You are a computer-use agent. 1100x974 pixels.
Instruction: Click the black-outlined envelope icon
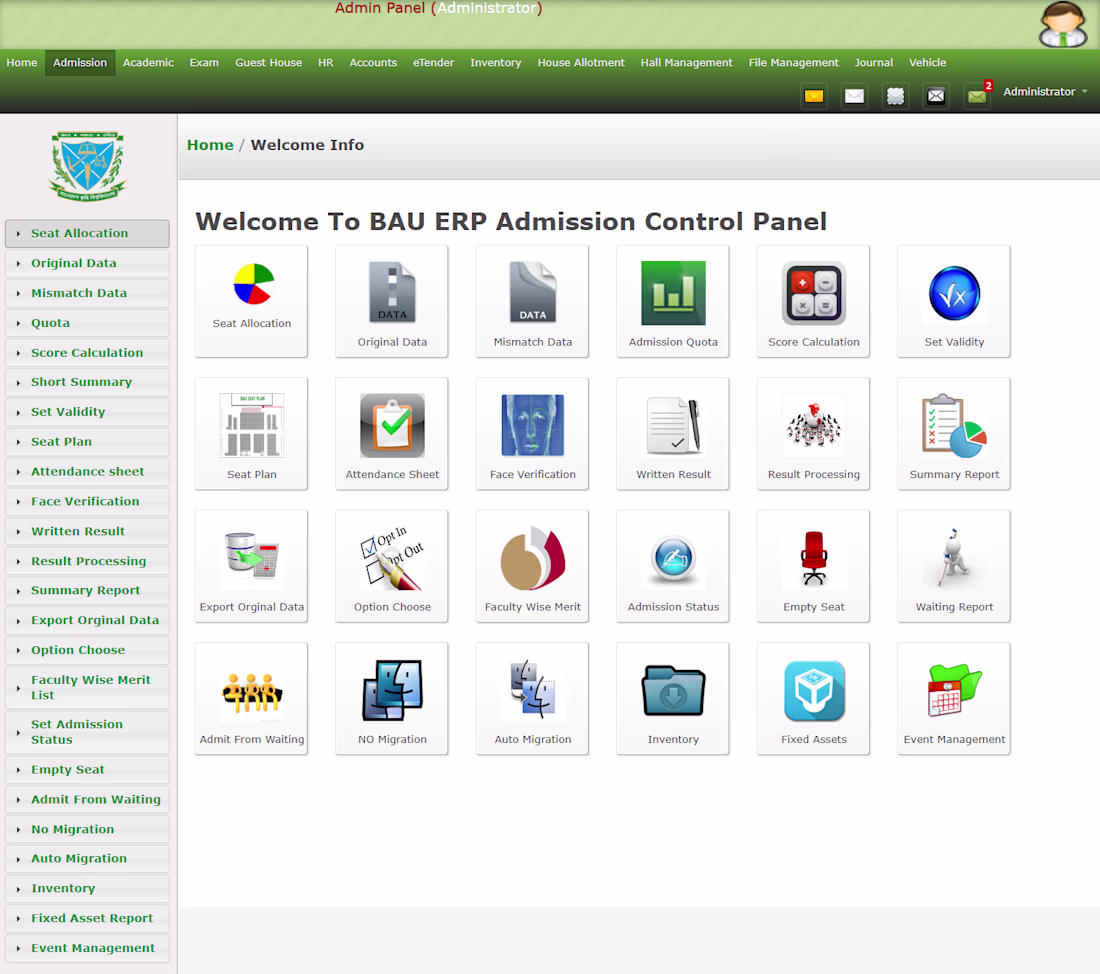(936, 95)
